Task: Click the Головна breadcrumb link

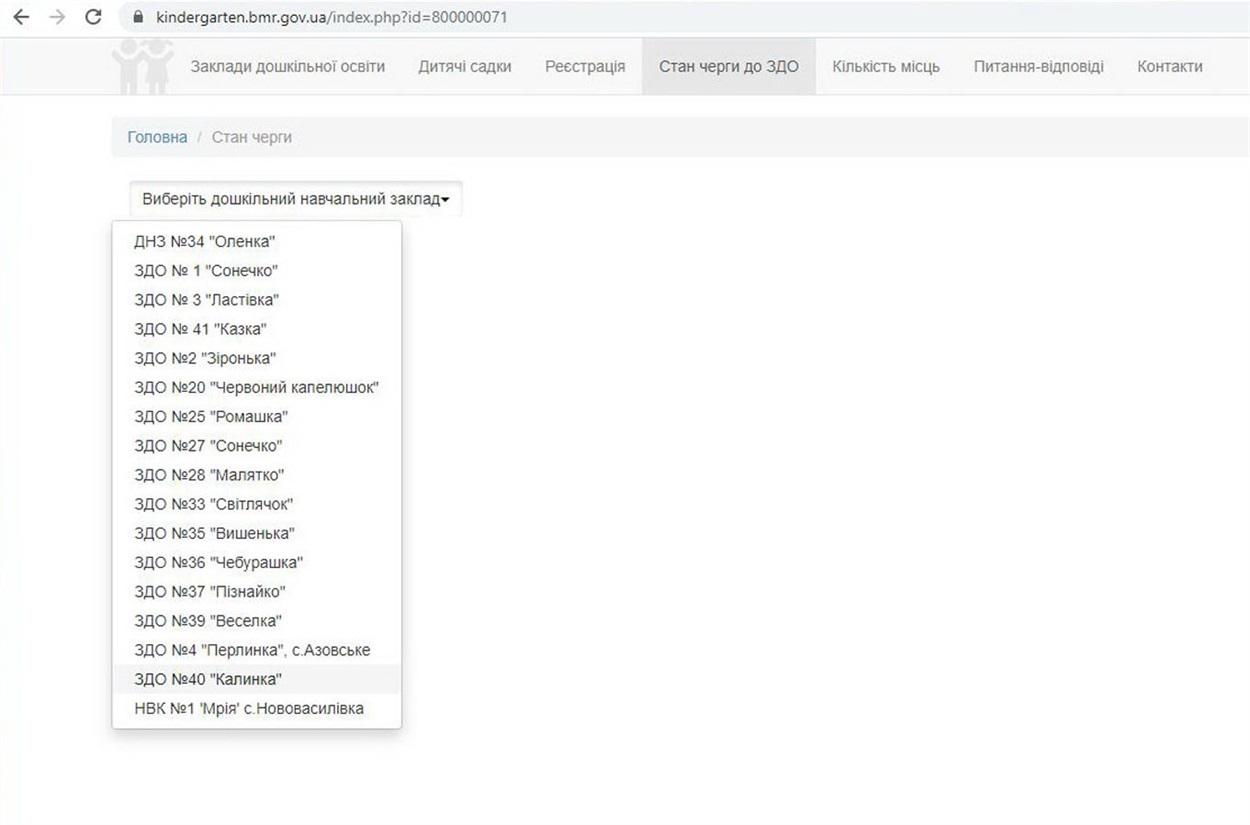Action: click(x=157, y=137)
